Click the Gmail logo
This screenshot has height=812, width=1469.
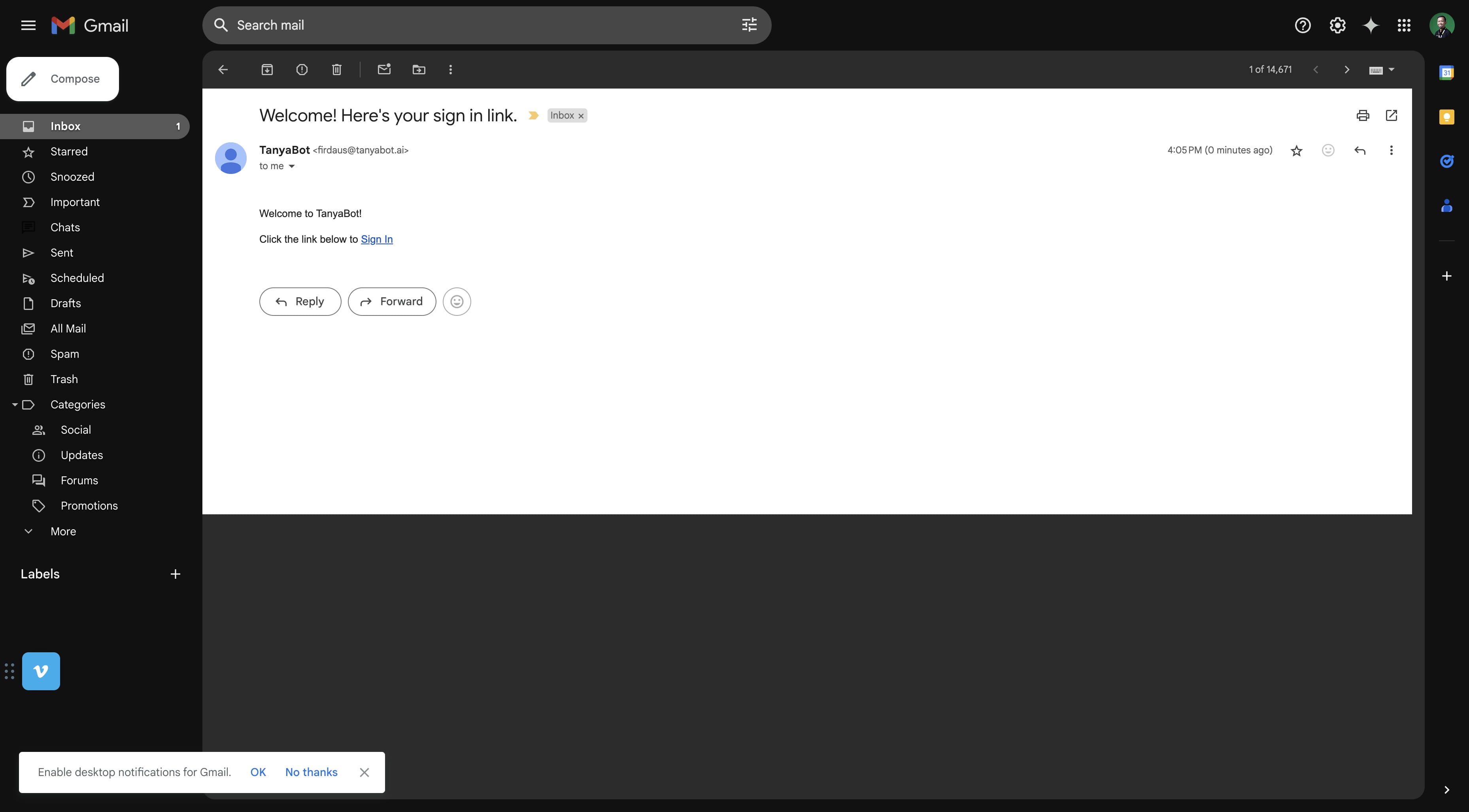tap(89, 25)
